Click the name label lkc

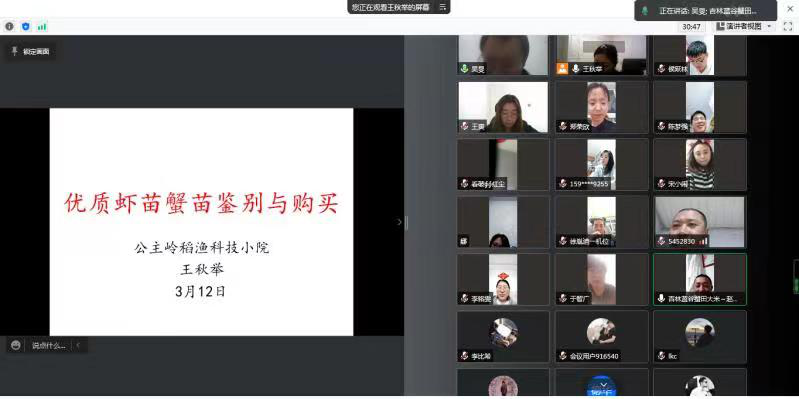673,356
